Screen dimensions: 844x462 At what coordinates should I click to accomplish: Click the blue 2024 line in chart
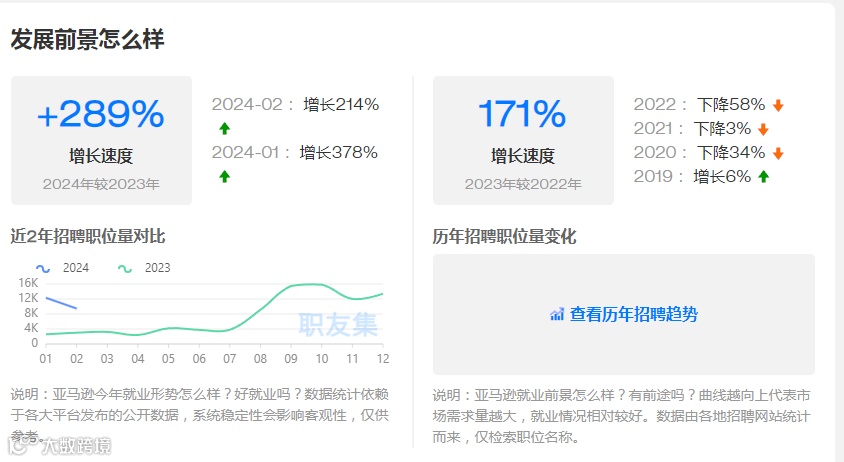[x=61, y=303]
